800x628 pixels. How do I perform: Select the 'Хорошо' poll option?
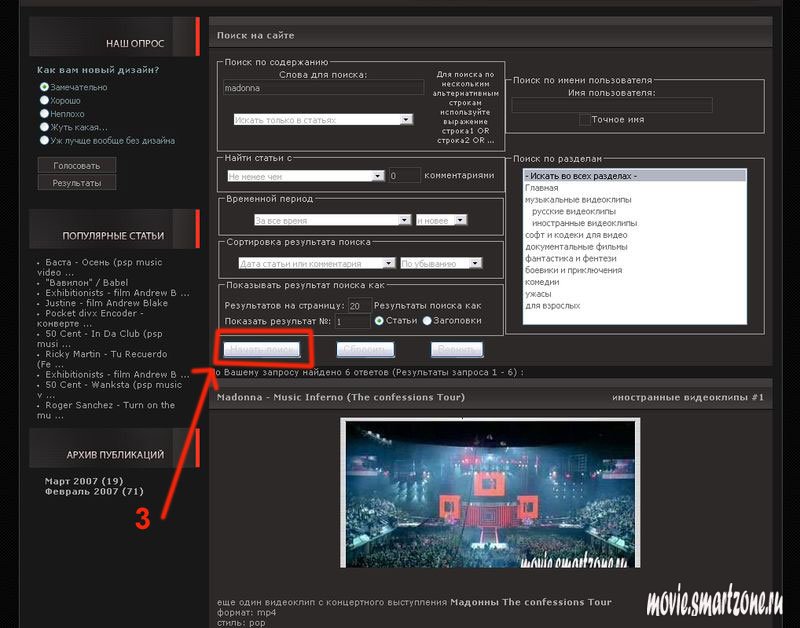point(44,101)
